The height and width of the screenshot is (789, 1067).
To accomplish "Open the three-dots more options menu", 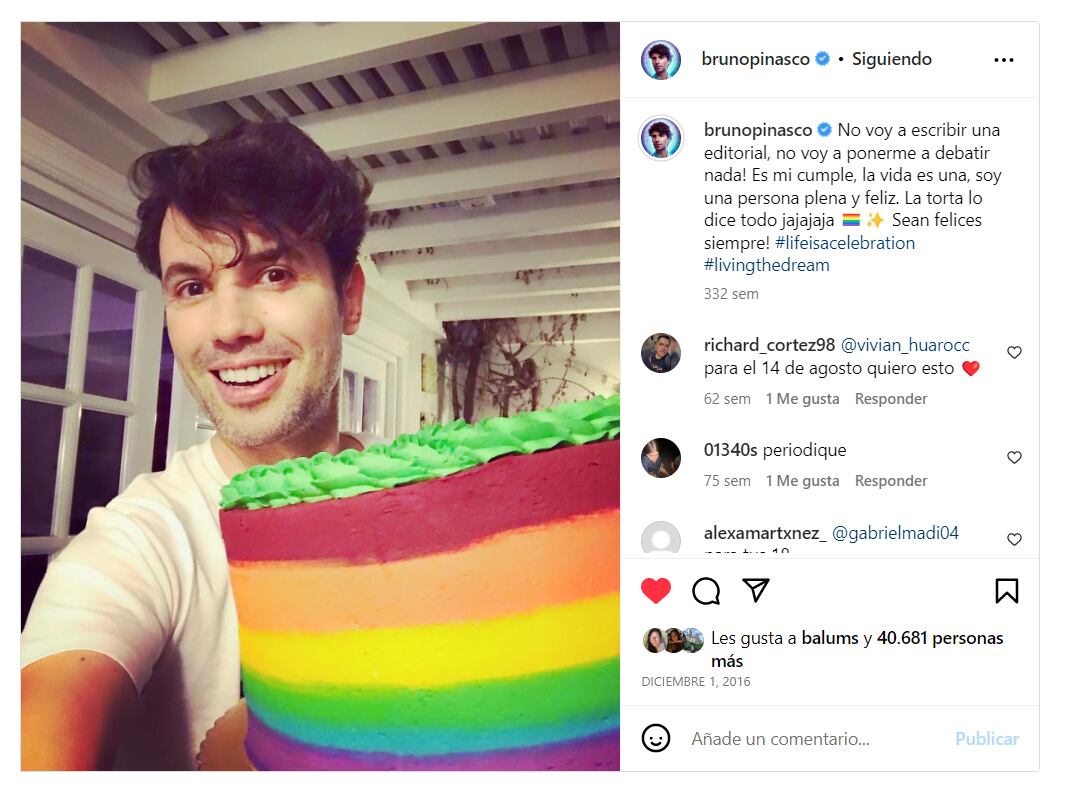I will pos(1004,60).
